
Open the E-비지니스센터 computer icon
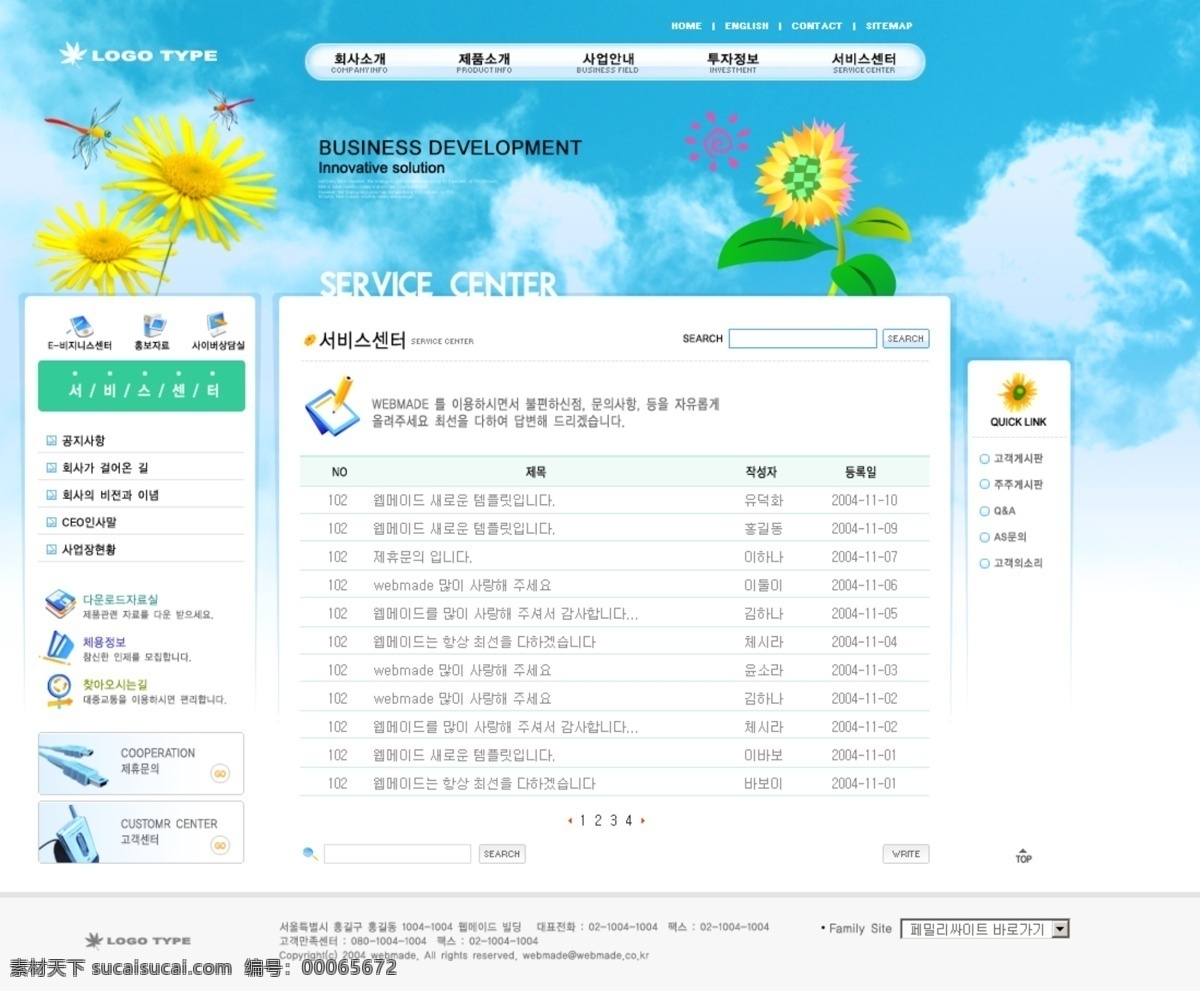coord(80,326)
